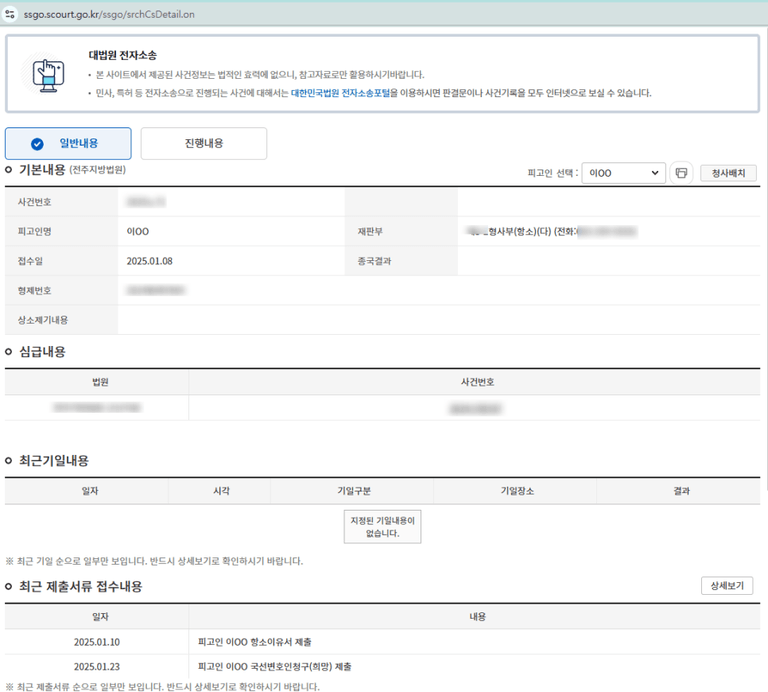Screen dimensions: 768x692
Task: Click the site info icon in the address bar
Action: click(x=10, y=14)
